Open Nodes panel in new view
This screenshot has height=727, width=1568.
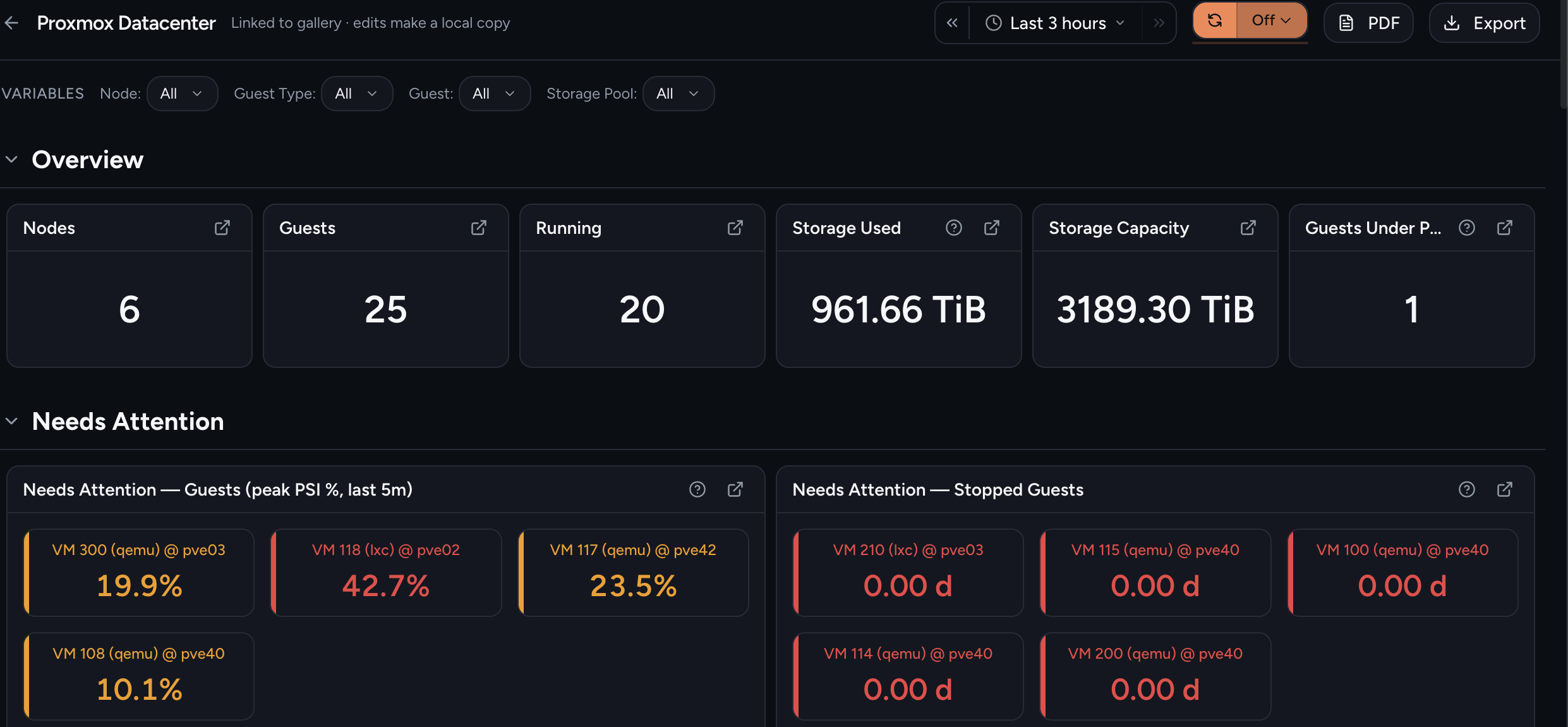click(x=222, y=228)
